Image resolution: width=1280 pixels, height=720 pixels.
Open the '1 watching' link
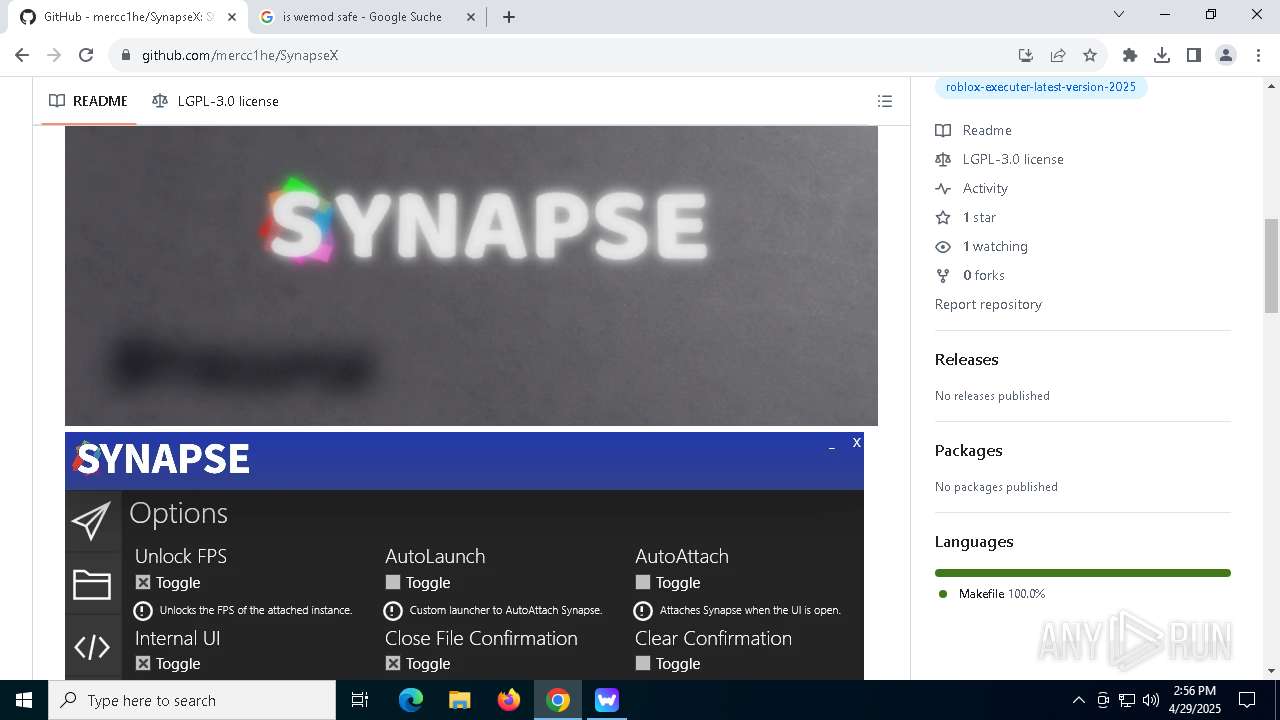pos(981,246)
